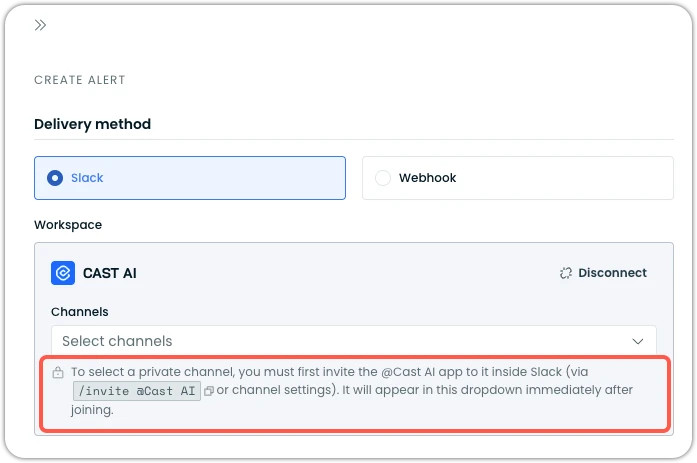This screenshot has height=463, width=697.
Task: Click the CREATE ALERT header
Action: (x=80, y=80)
